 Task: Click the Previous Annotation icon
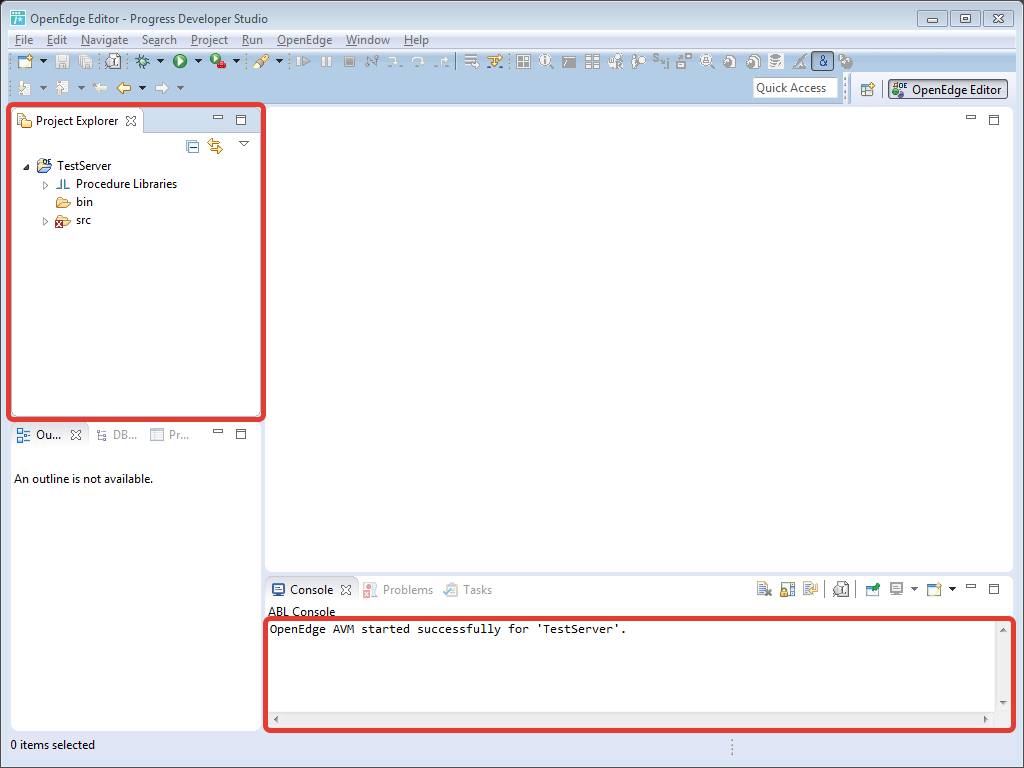pos(63,88)
